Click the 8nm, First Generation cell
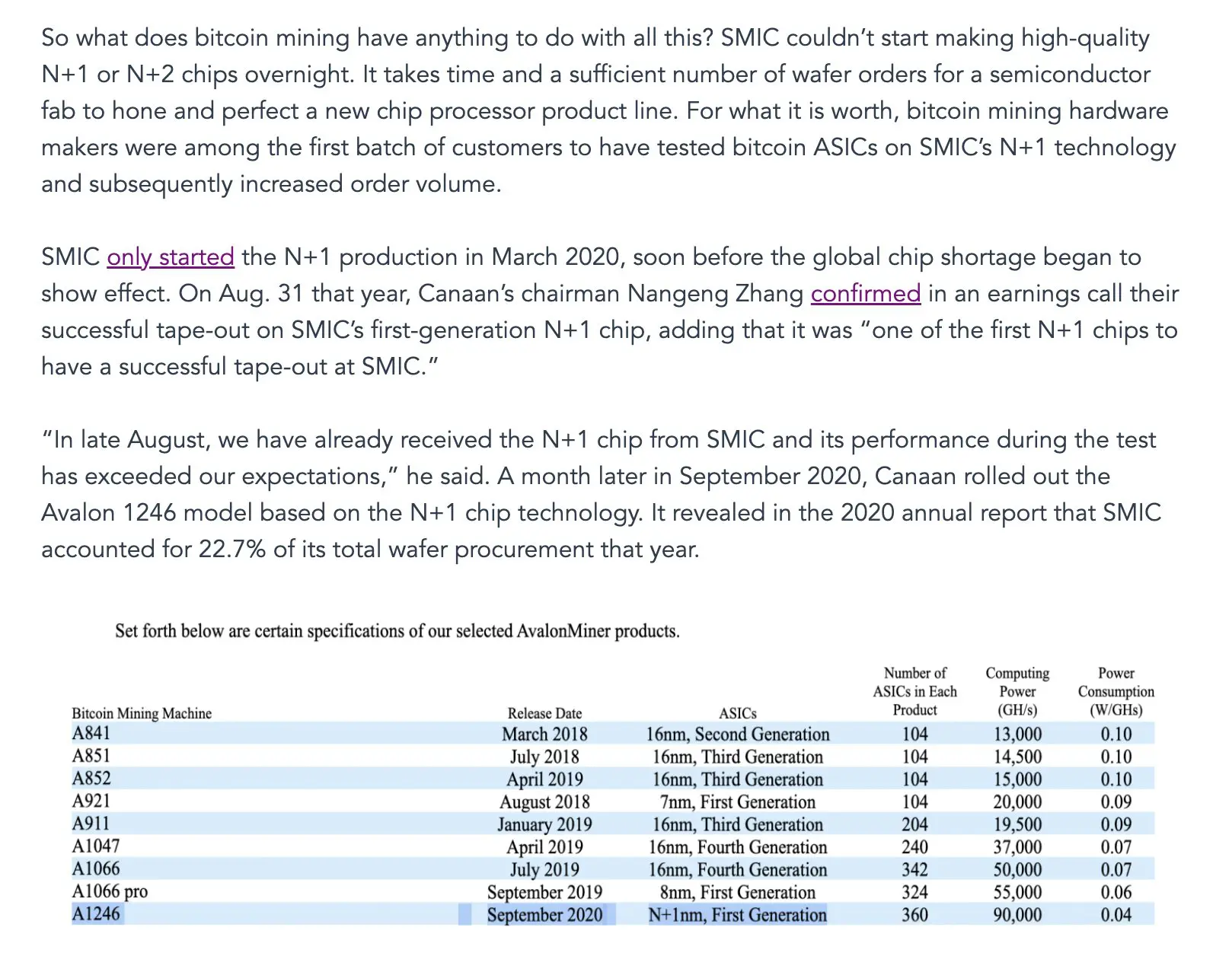 click(x=737, y=892)
